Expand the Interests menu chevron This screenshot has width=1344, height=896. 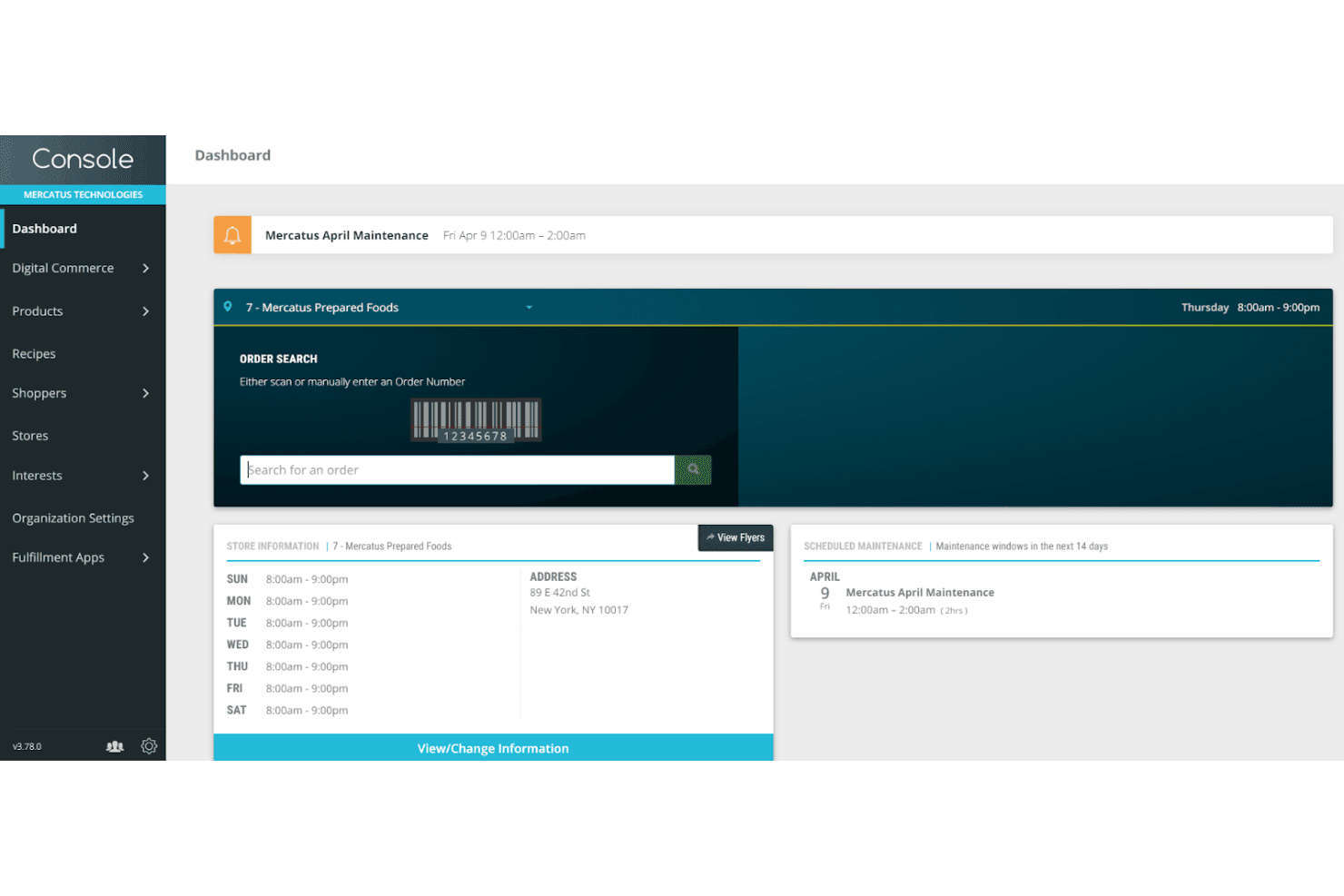pyautogui.click(x=145, y=476)
